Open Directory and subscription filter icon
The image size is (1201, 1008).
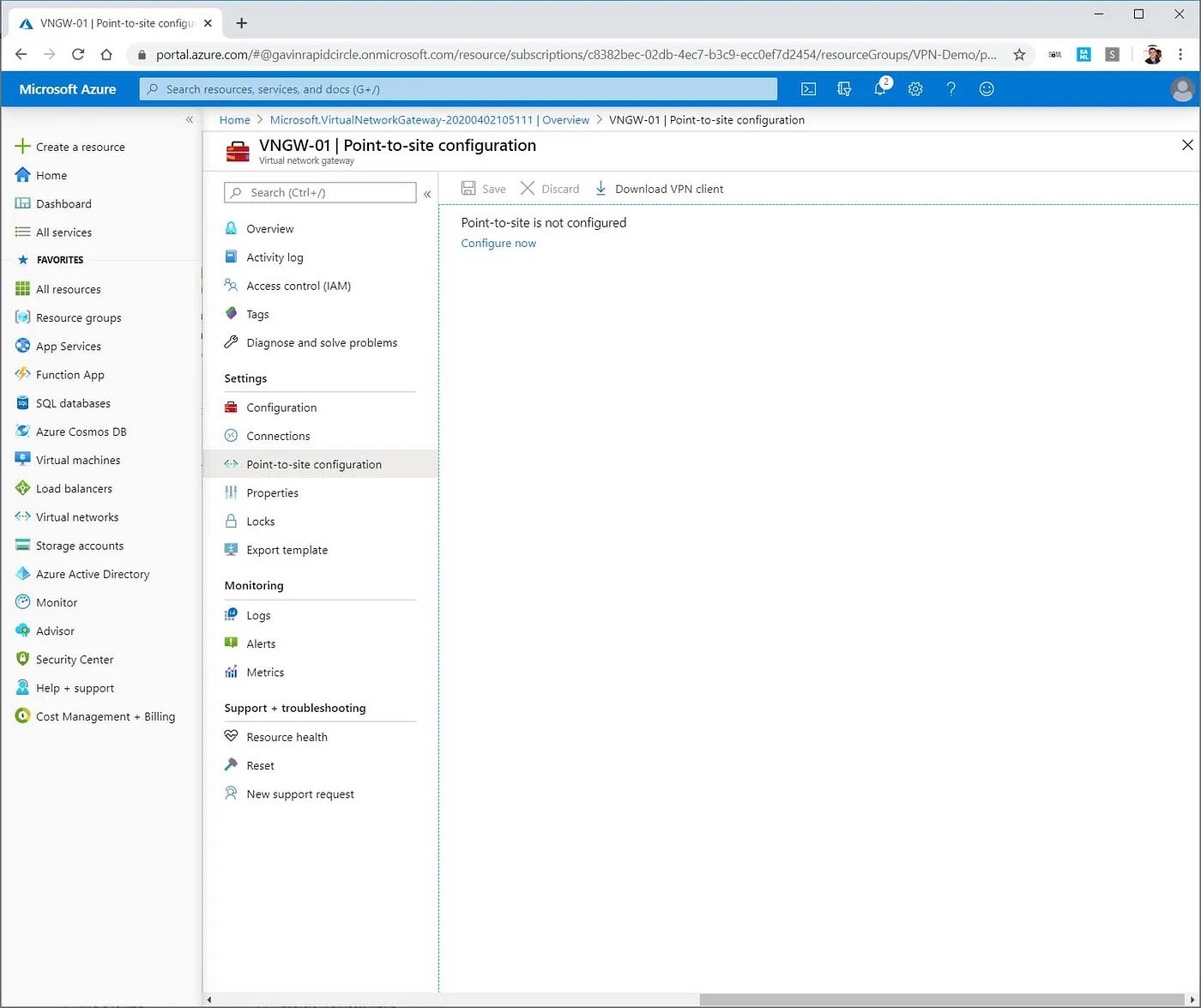coord(844,89)
